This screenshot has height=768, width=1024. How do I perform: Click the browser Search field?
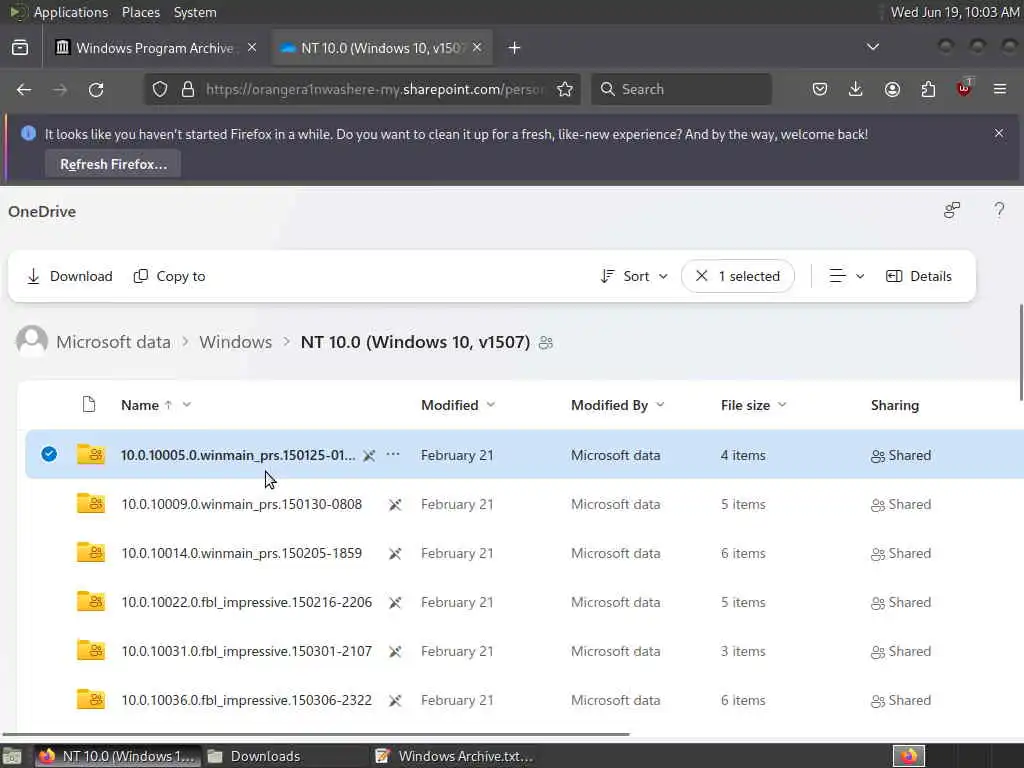pyautogui.click(x=681, y=89)
